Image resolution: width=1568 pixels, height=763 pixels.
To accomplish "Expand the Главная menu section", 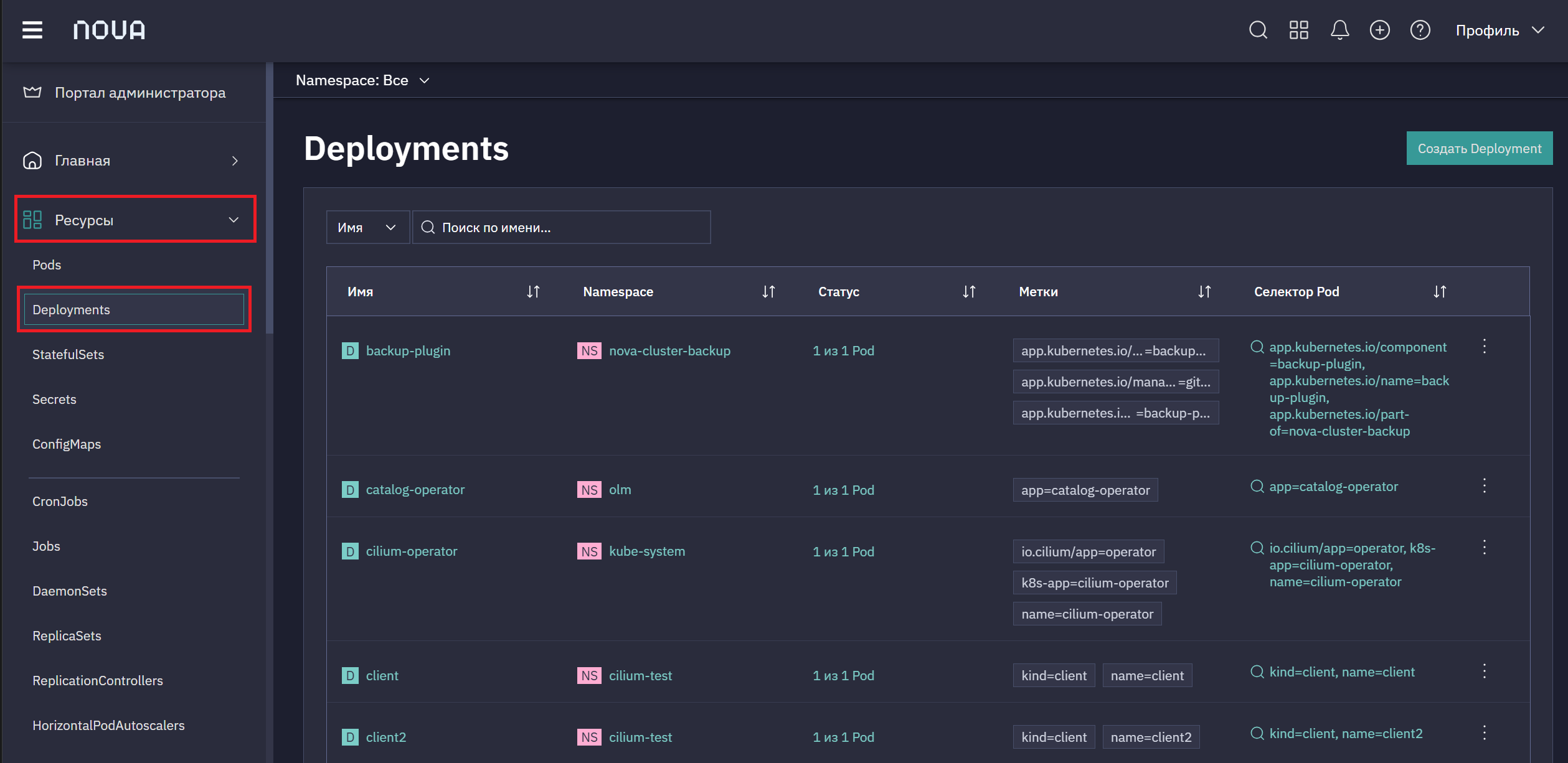I will tap(134, 161).
